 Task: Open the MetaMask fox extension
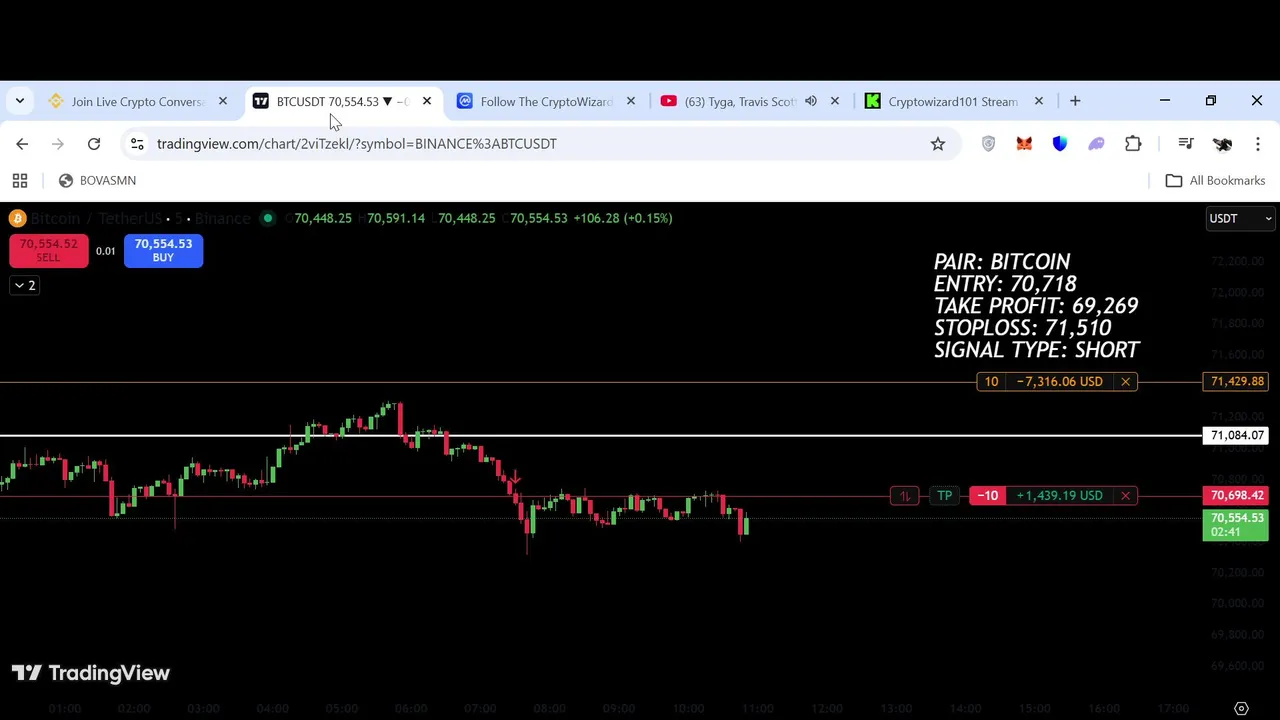tap(1024, 144)
